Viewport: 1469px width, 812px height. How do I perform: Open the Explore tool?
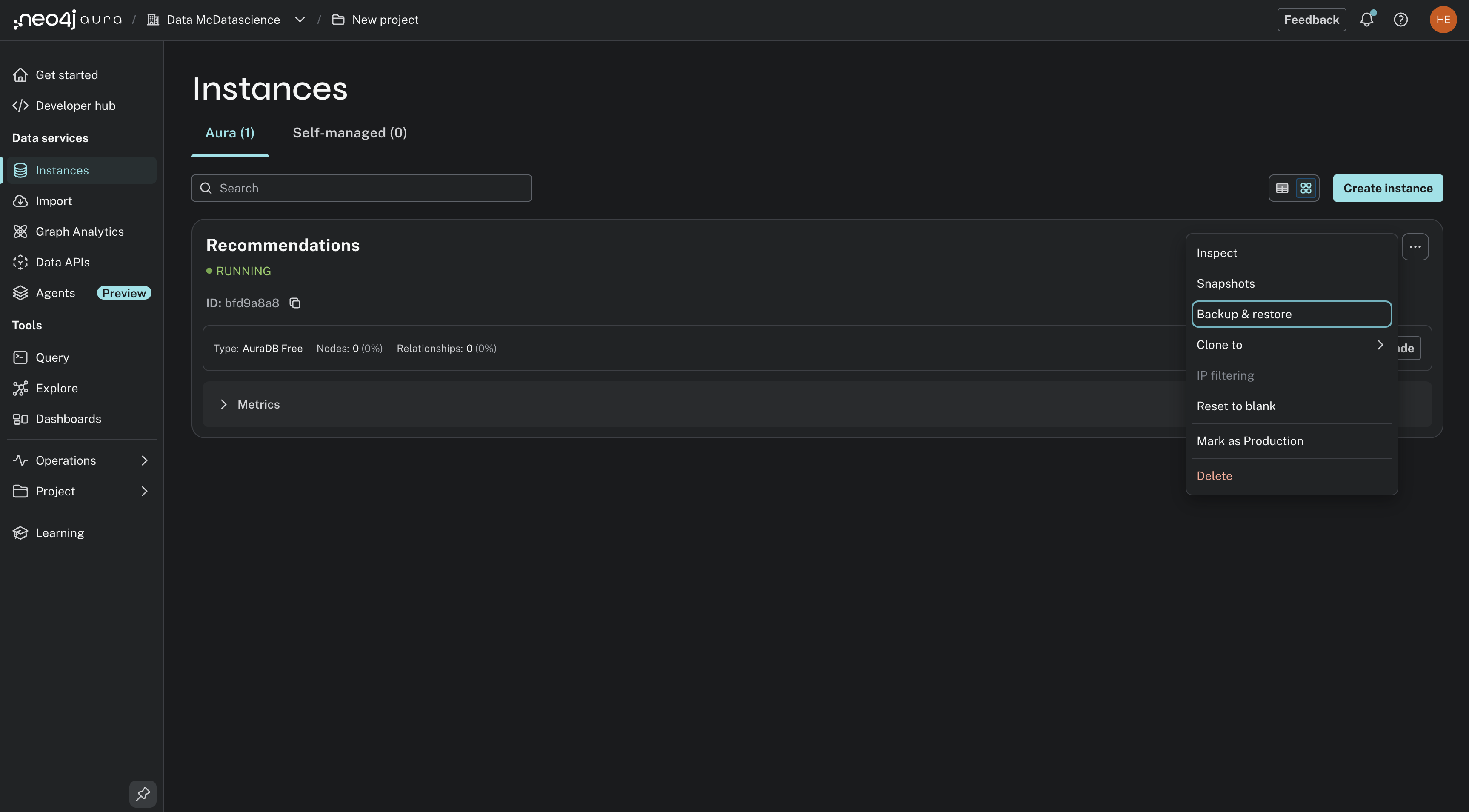coord(57,388)
